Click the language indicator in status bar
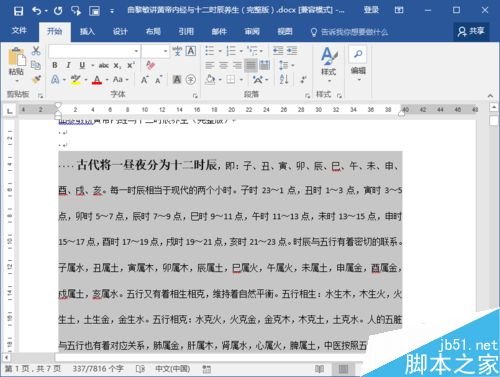The image size is (500, 377). (x=173, y=369)
